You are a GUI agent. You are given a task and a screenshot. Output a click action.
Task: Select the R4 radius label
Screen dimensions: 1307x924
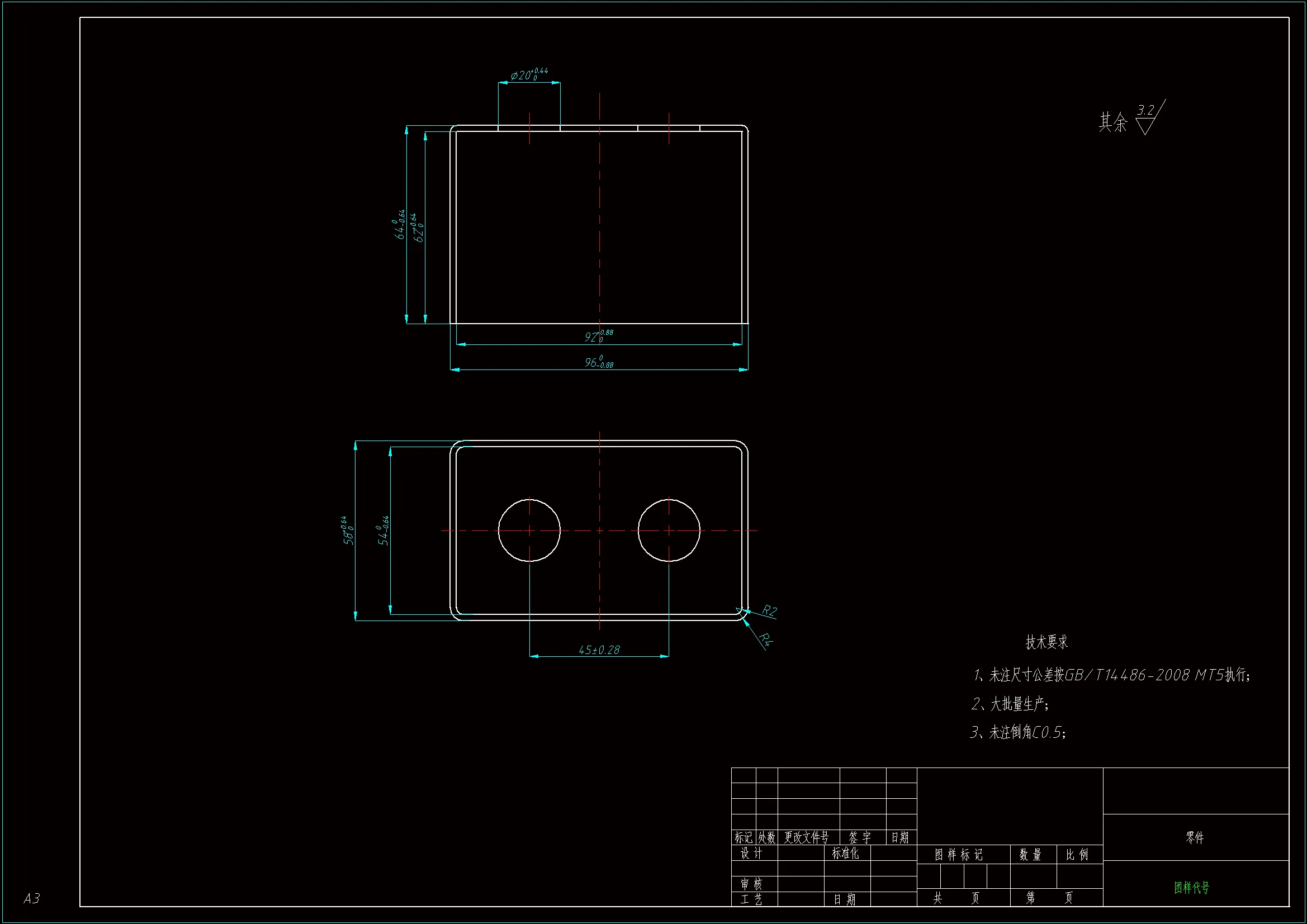pos(766,640)
